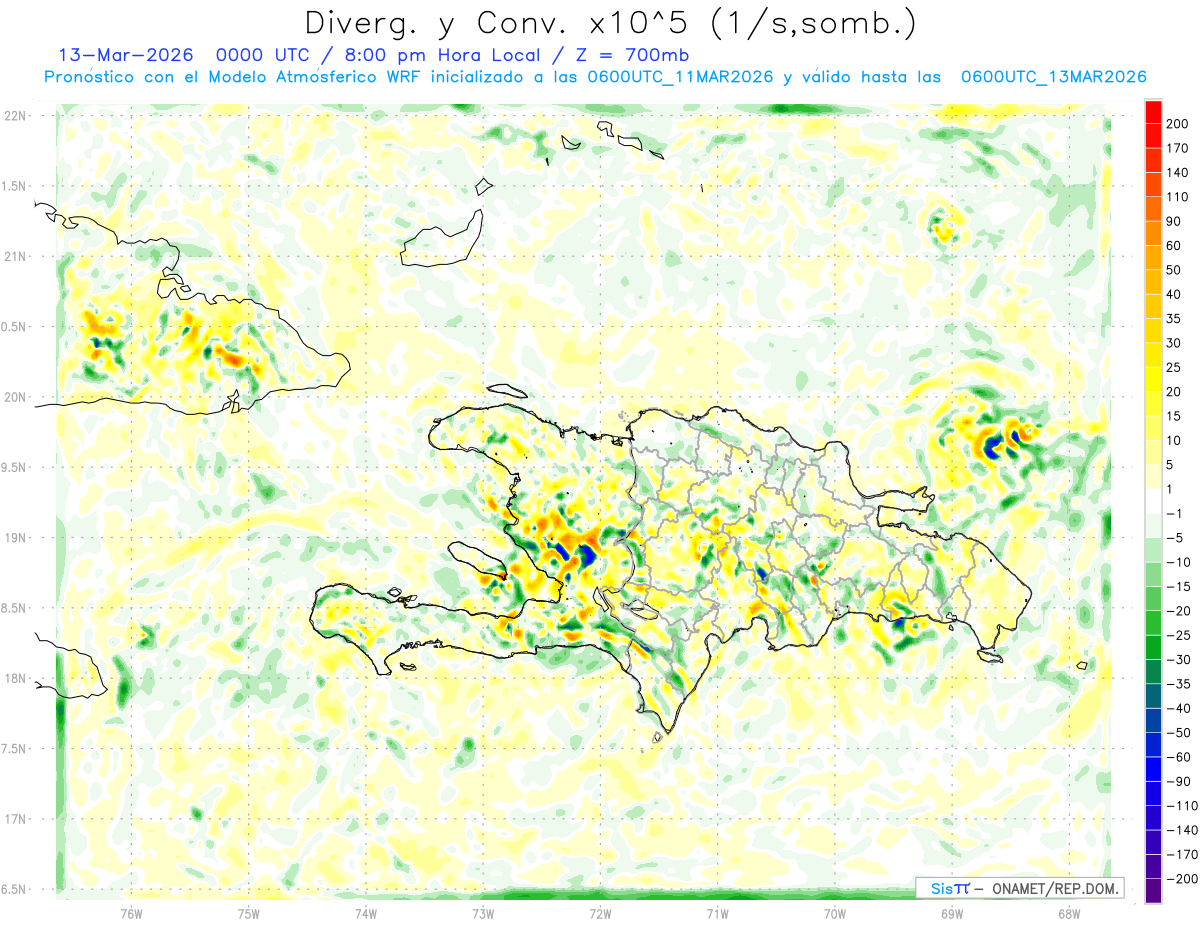
Task: Click the "-1" colorbar value
Action: point(1176,514)
